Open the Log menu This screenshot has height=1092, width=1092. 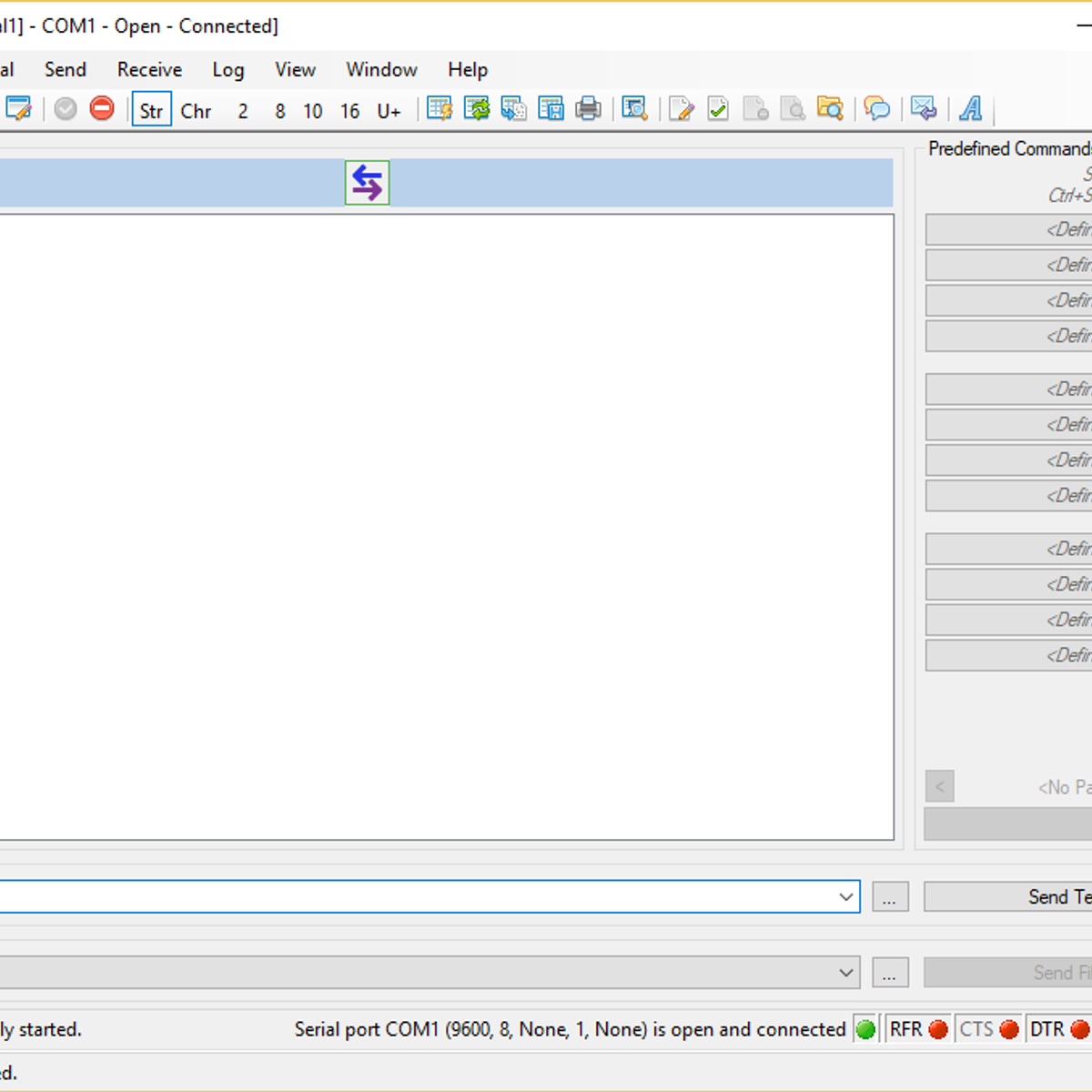click(227, 70)
